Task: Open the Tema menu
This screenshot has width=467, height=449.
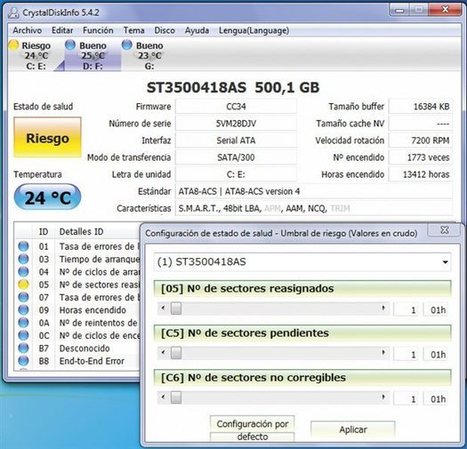Action: (134, 30)
